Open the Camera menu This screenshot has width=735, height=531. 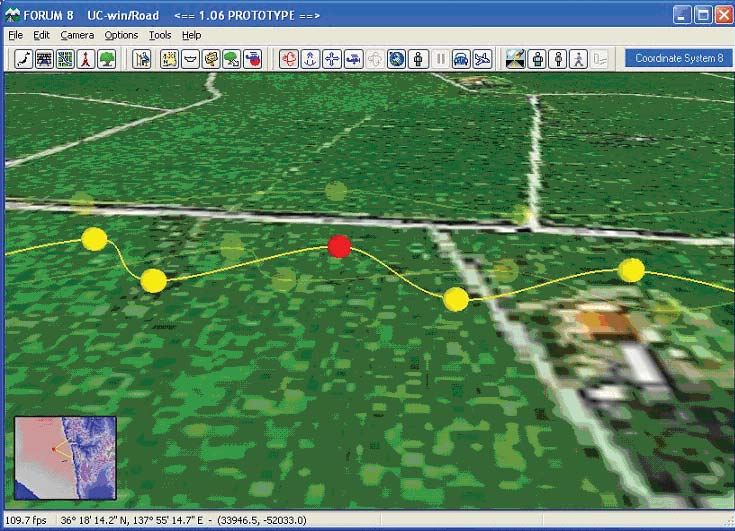tap(77, 35)
